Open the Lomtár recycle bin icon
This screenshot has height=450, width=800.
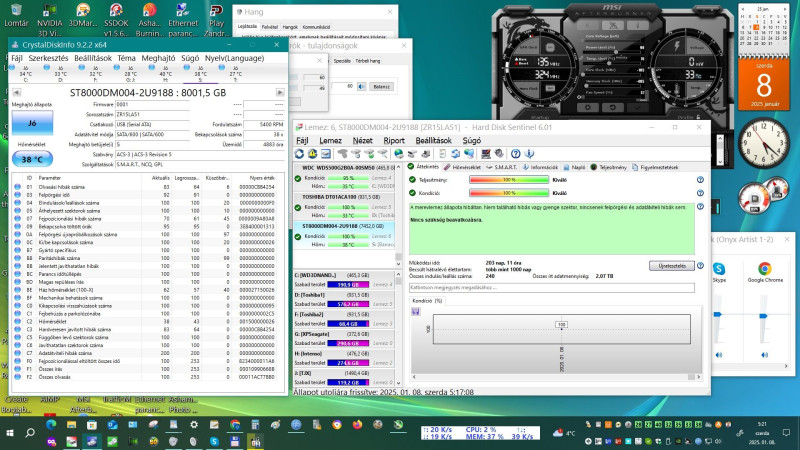pyautogui.click(x=16, y=15)
